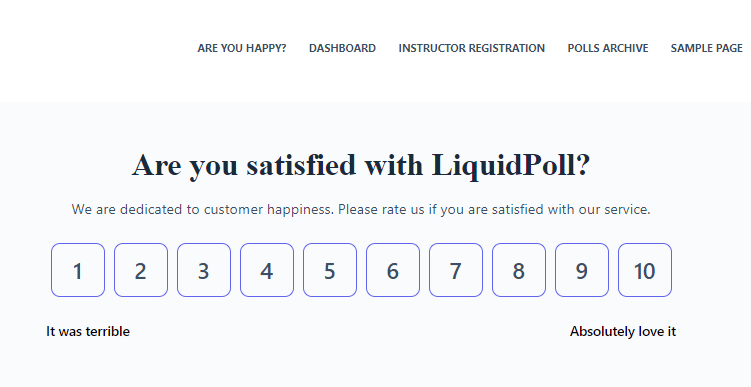Visit the Polls Archive page
Viewport: 751px width, 387px height.
[x=608, y=48]
